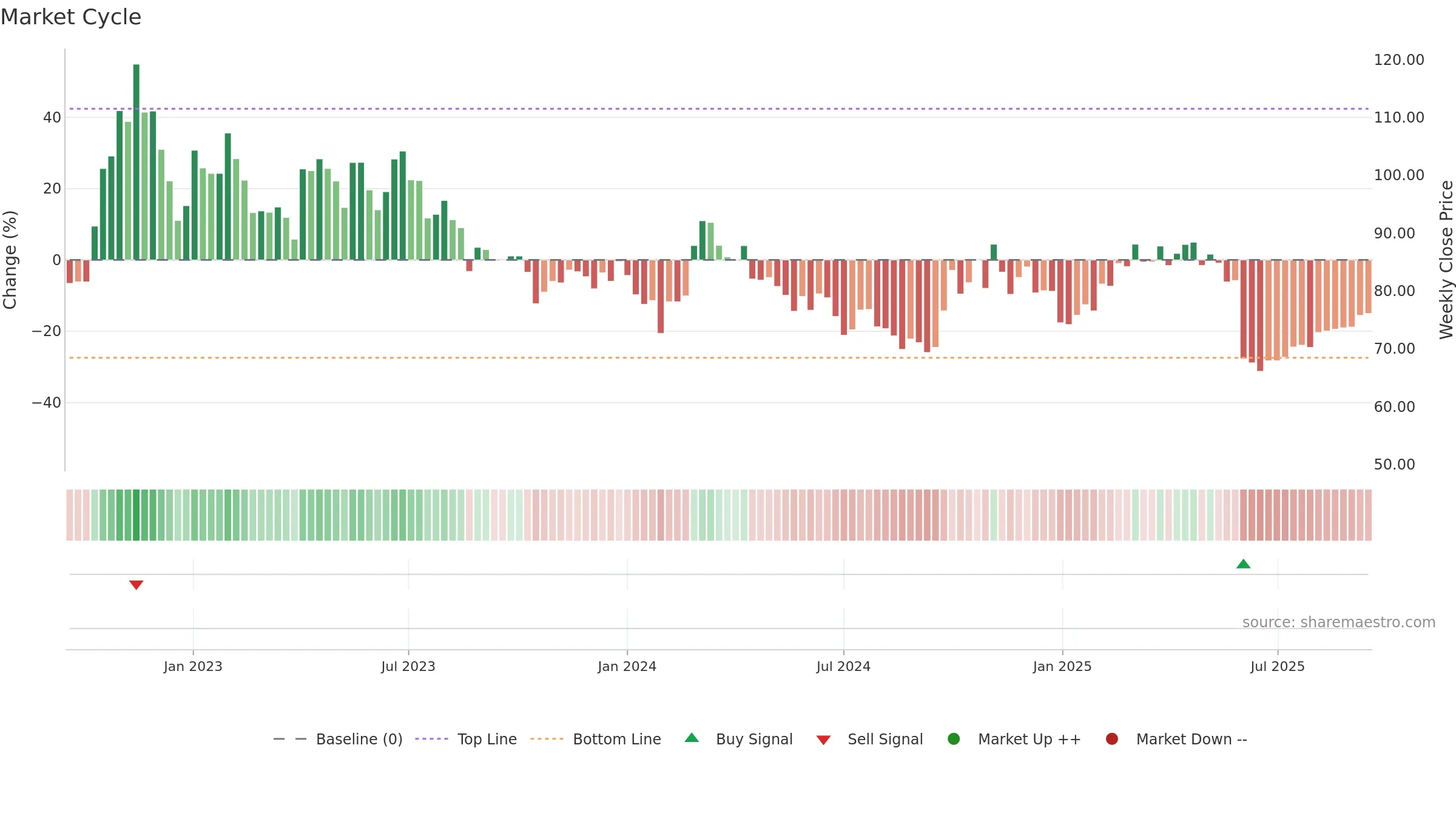Click the 100.00 price axis value

pos(1399,175)
